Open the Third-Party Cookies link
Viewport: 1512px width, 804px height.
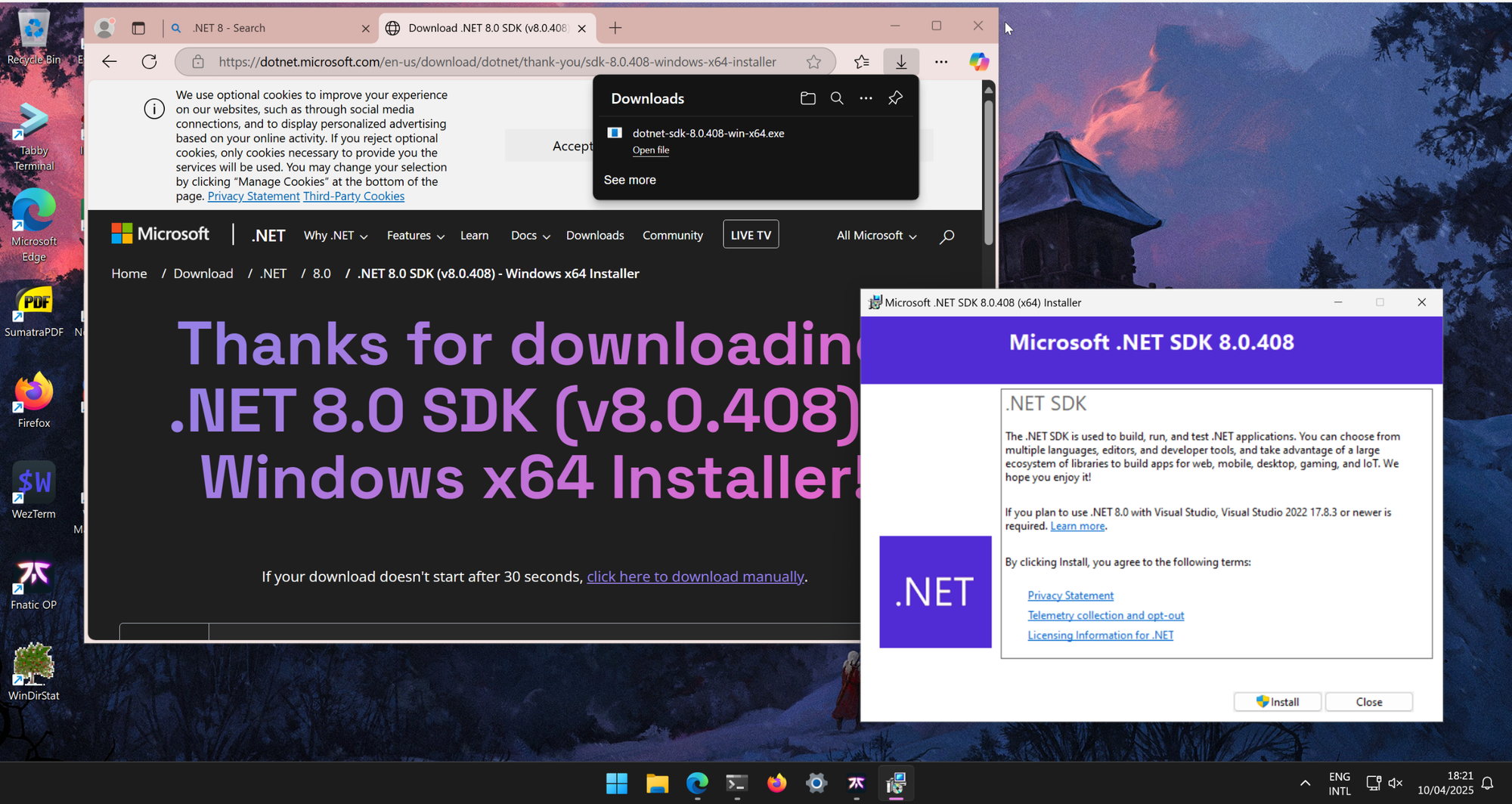[x=354, y=196]
